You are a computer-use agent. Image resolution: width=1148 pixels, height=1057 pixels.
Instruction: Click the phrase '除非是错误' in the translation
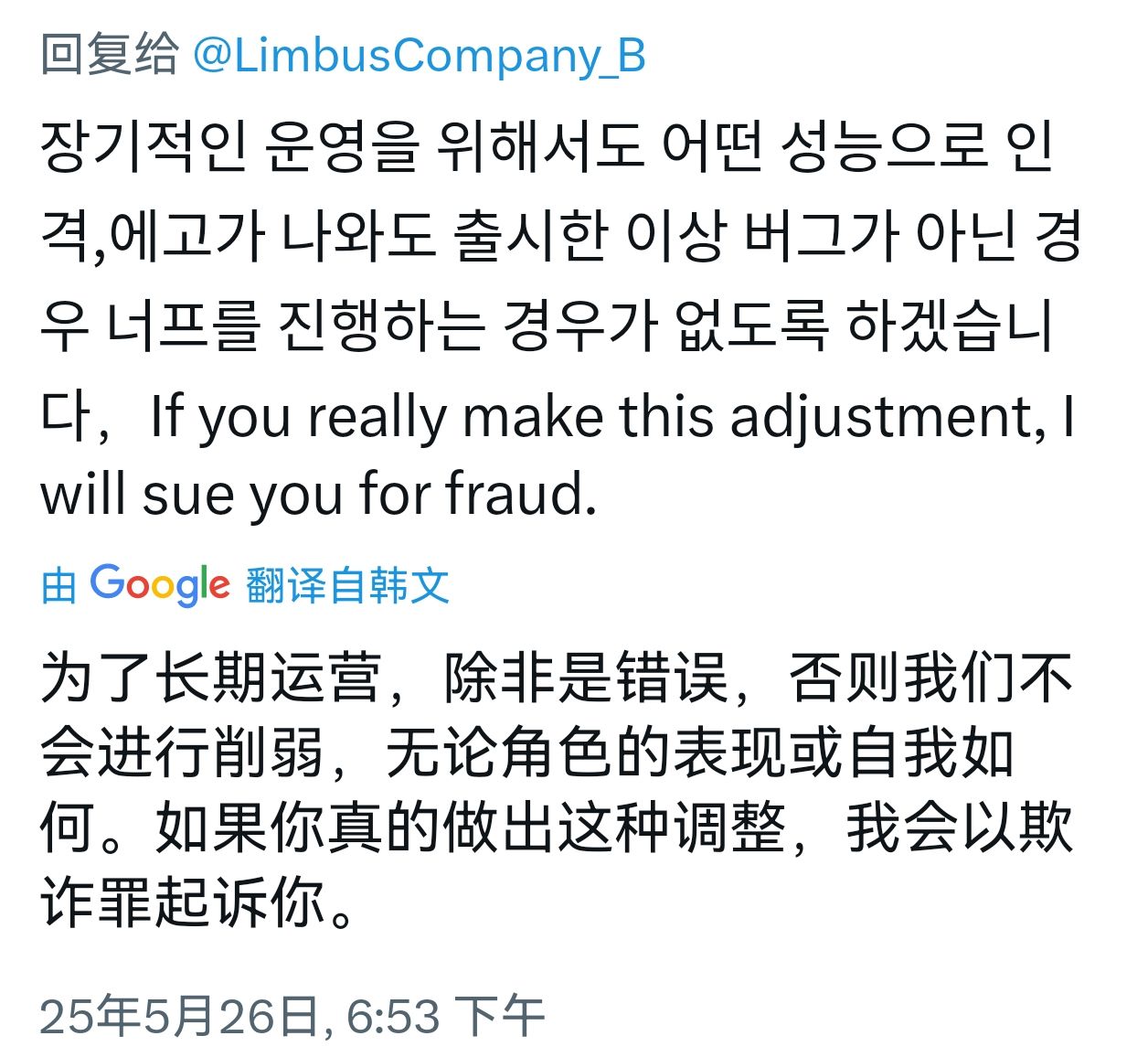(x=587, y=678)
